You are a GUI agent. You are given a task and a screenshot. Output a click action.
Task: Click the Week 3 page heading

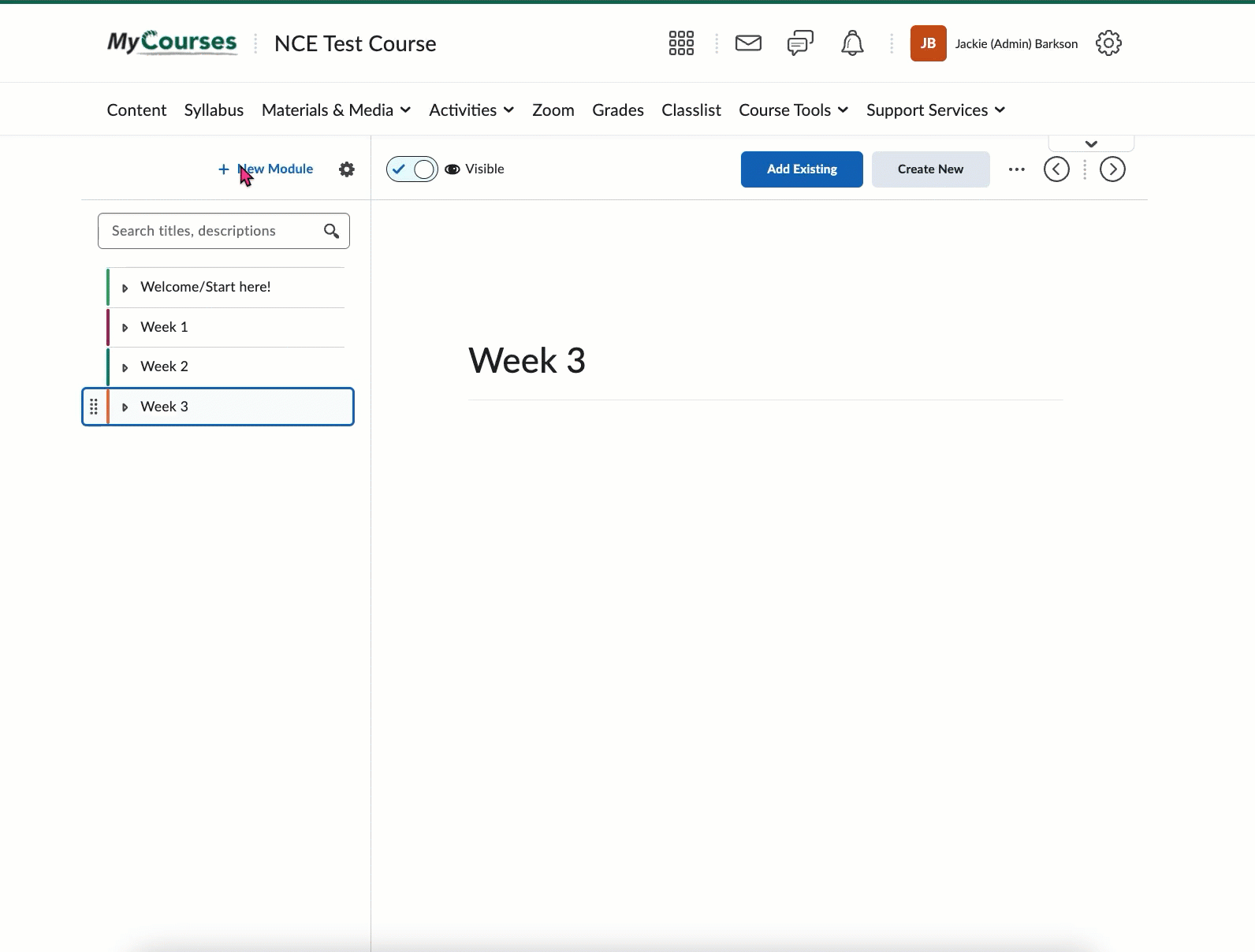(x=527, y=361)
